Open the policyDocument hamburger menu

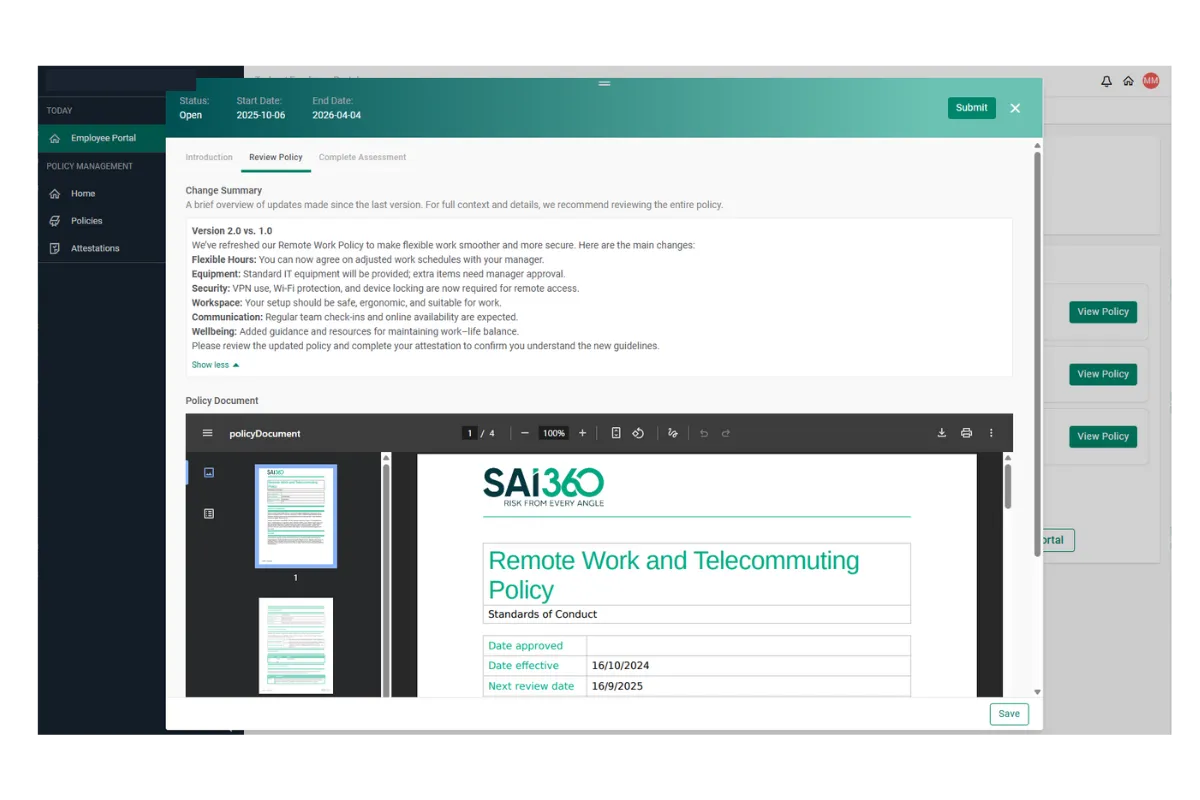(207, 433)
